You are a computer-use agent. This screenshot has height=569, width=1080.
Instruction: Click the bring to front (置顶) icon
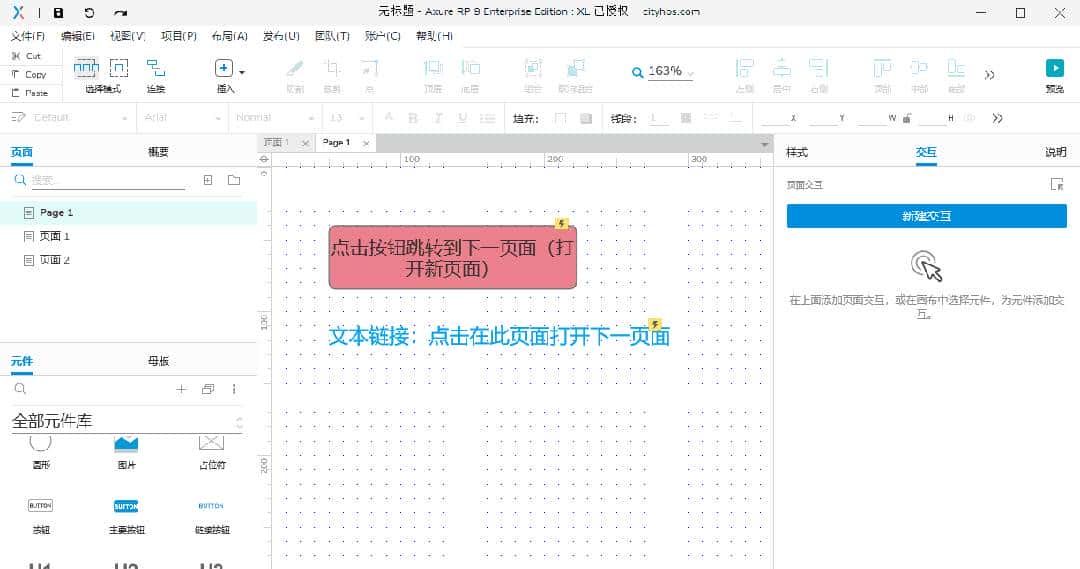coord(433,68)
